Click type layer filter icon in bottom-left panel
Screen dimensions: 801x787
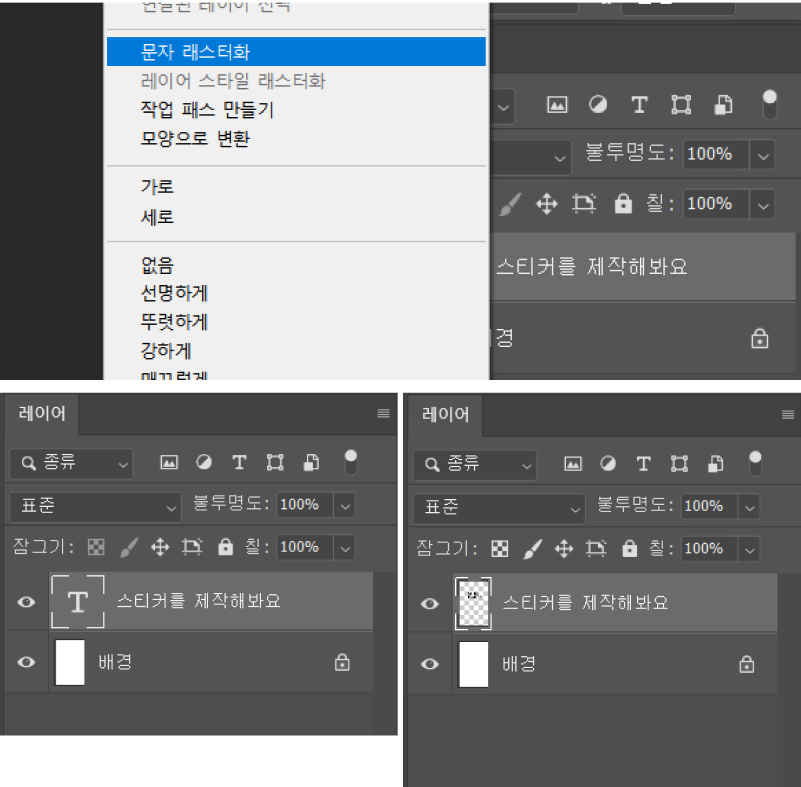click(x=239, y=462)
